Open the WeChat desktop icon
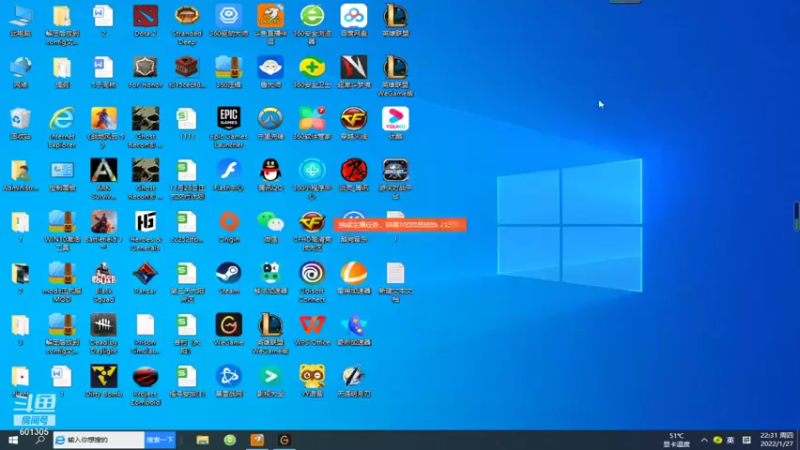This screenshot has height=450, width=800. click(270, 222)
